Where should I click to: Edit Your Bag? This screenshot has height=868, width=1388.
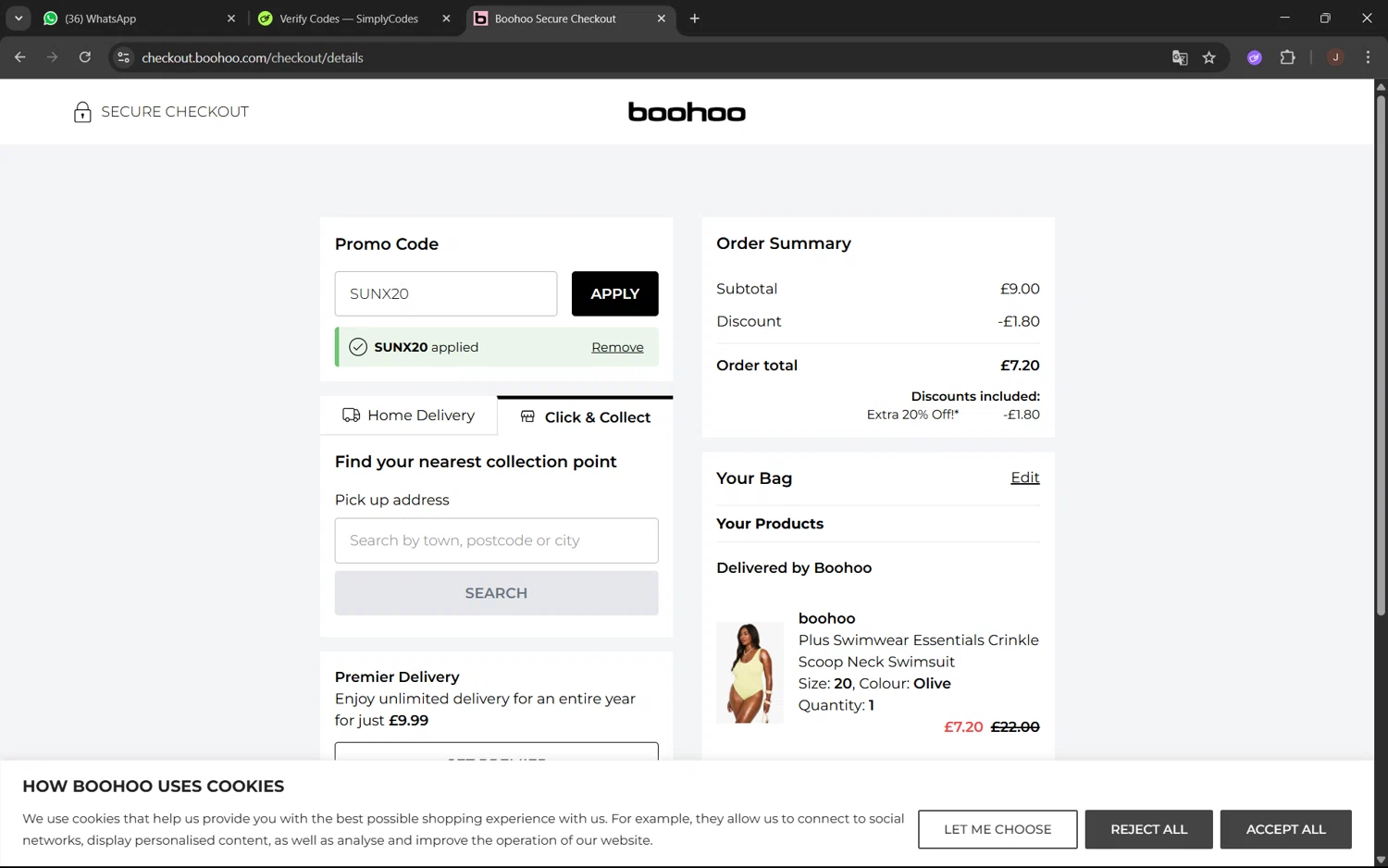pyautogui.click(x=1025, y=477)
